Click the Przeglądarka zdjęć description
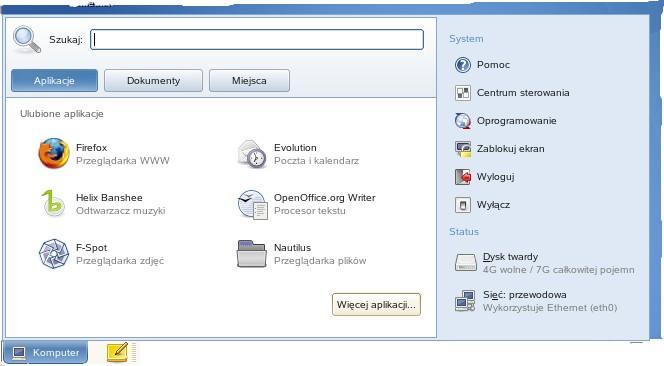 [x=120, y=261]
